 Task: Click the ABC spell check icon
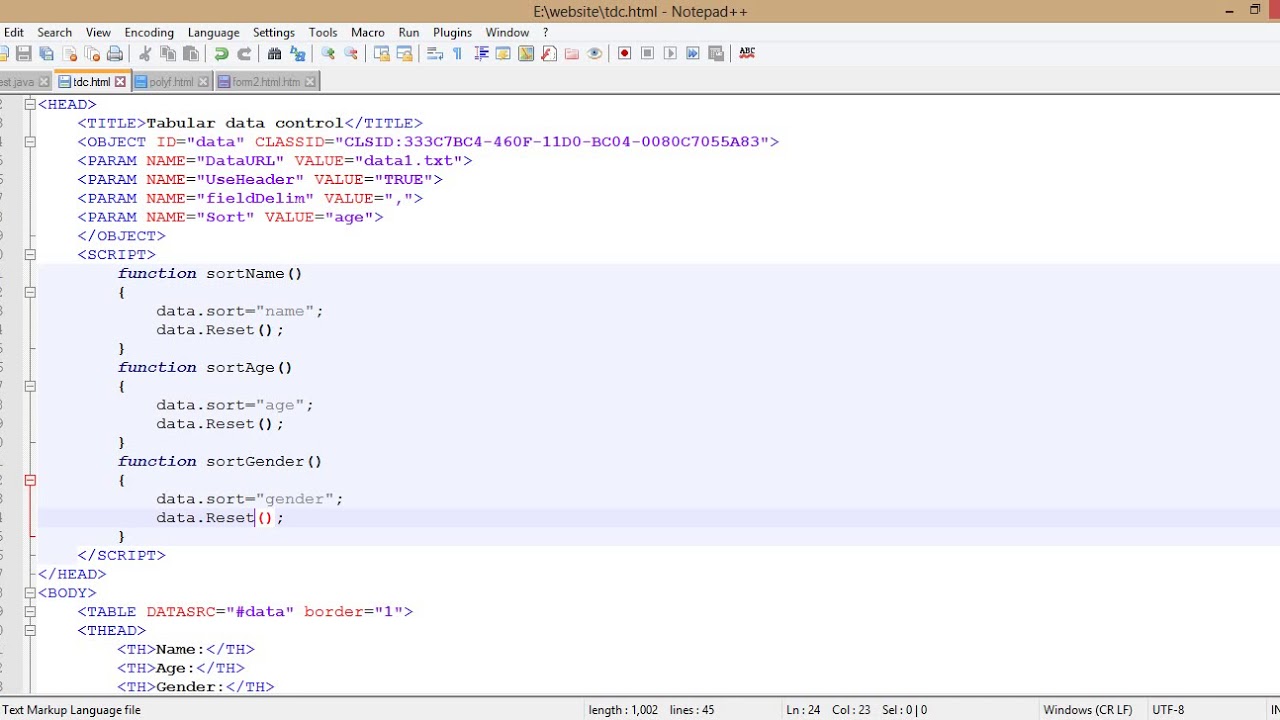coord(747,53)
